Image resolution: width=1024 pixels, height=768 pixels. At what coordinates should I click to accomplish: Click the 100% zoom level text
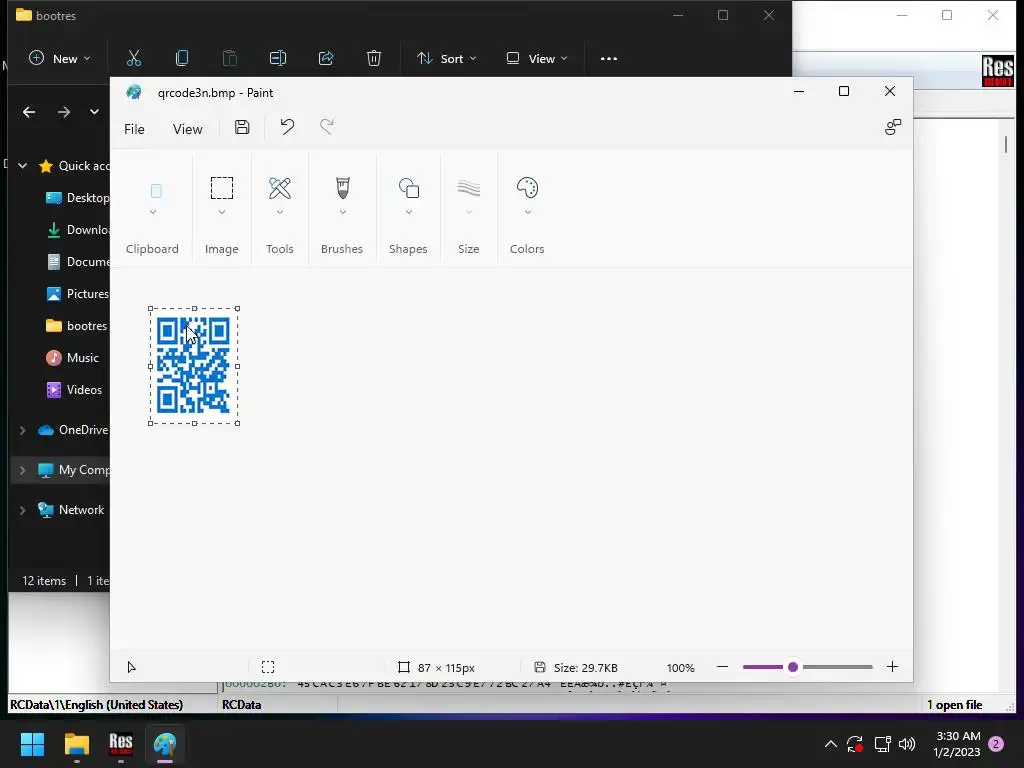tap(680, 667)
